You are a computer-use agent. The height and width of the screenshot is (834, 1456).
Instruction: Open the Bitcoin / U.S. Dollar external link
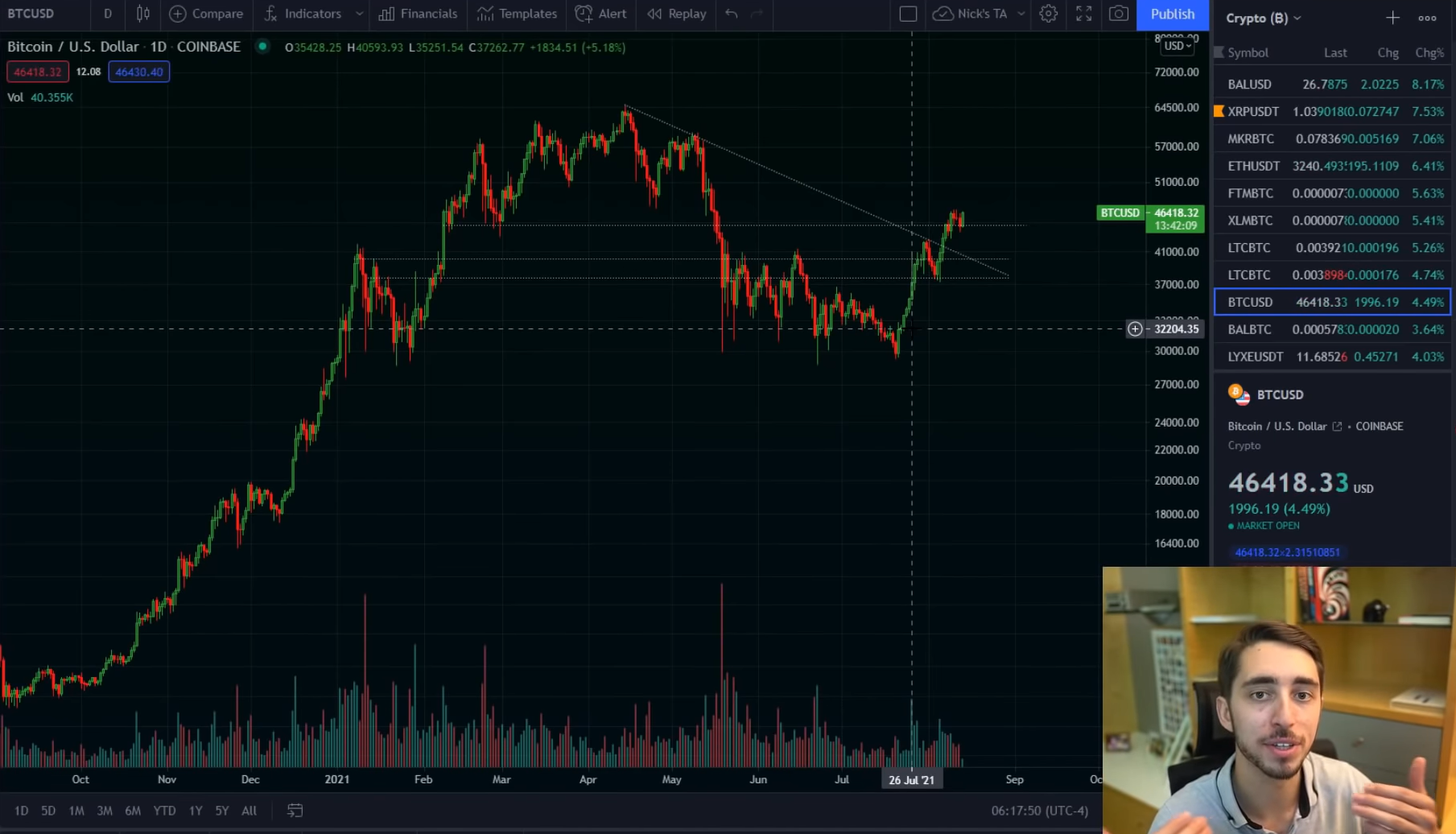1338,426
